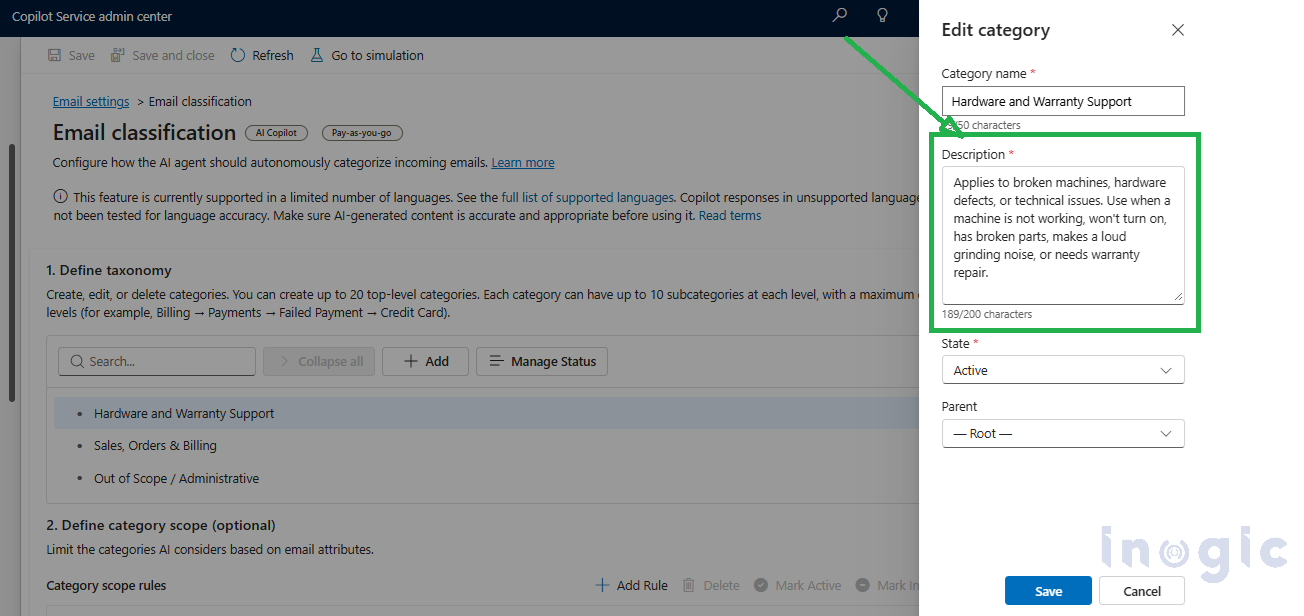The image size is (1304, 616).
Task: Click the check icon next to Mark Active
Action: tap(761, 585)
